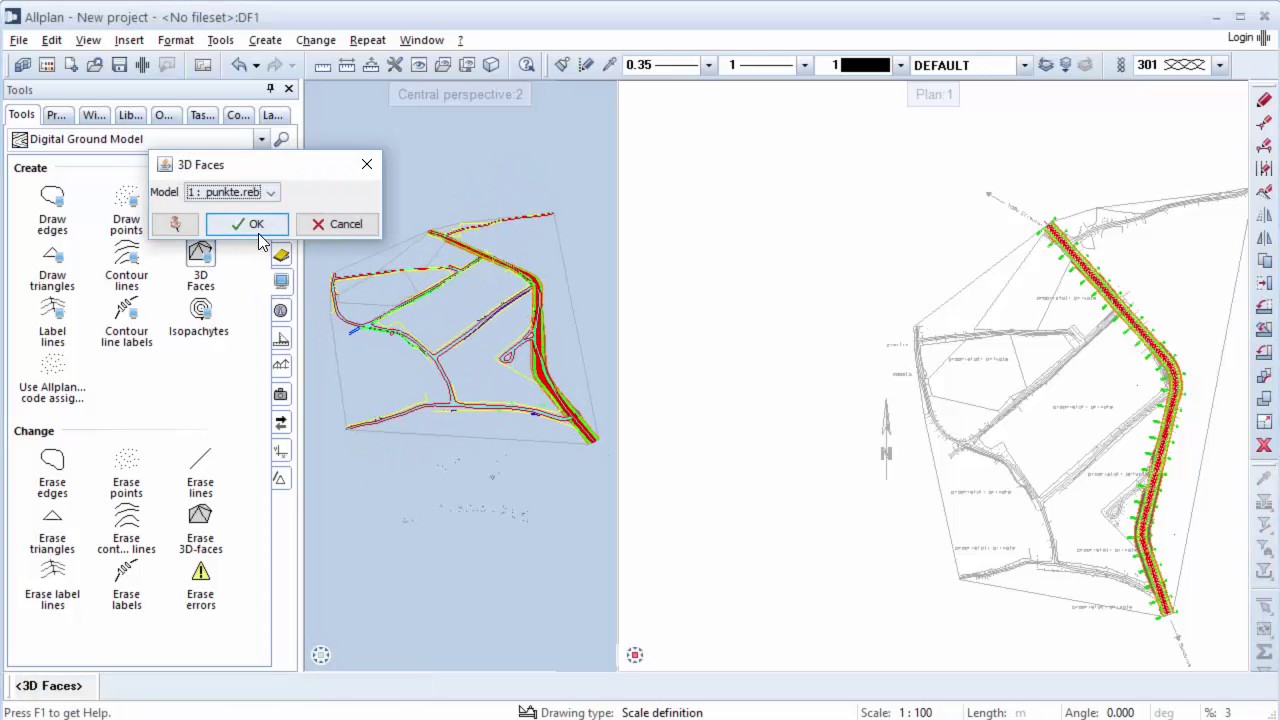Click the Sigma icon in right toolbar
Screen dimensions: 1280x720
click(x=1264, y=652)
